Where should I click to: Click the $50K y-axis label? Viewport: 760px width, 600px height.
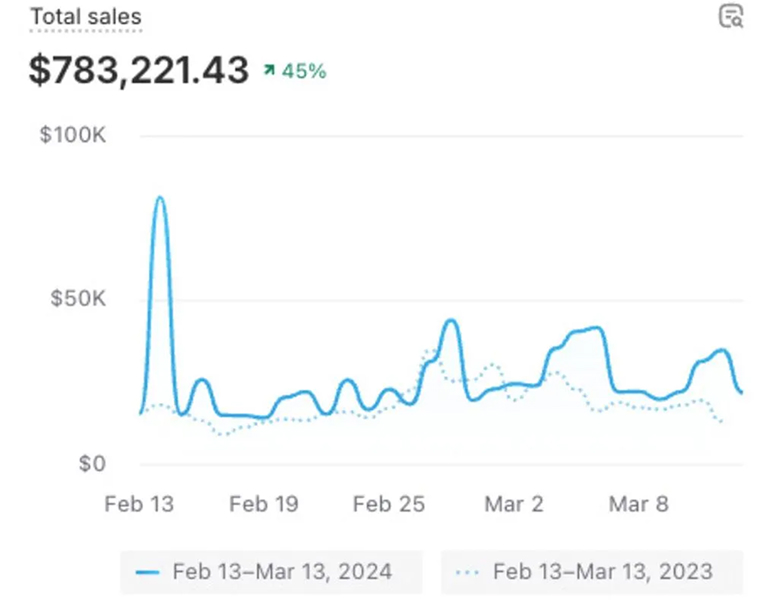(78, 299)
